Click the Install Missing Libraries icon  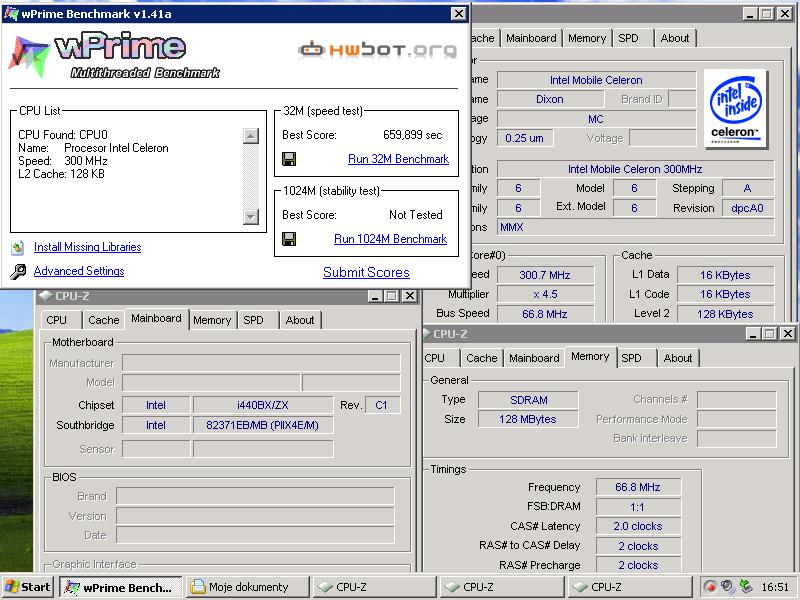(18, 247)
